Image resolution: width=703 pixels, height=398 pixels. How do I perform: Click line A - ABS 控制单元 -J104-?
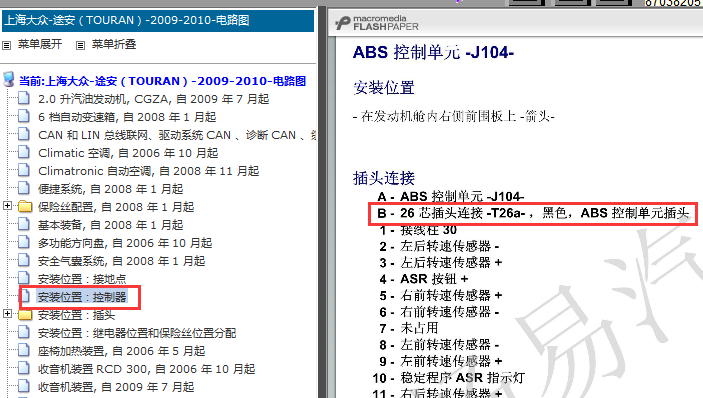pyautogui.click(x=451, y=196)
